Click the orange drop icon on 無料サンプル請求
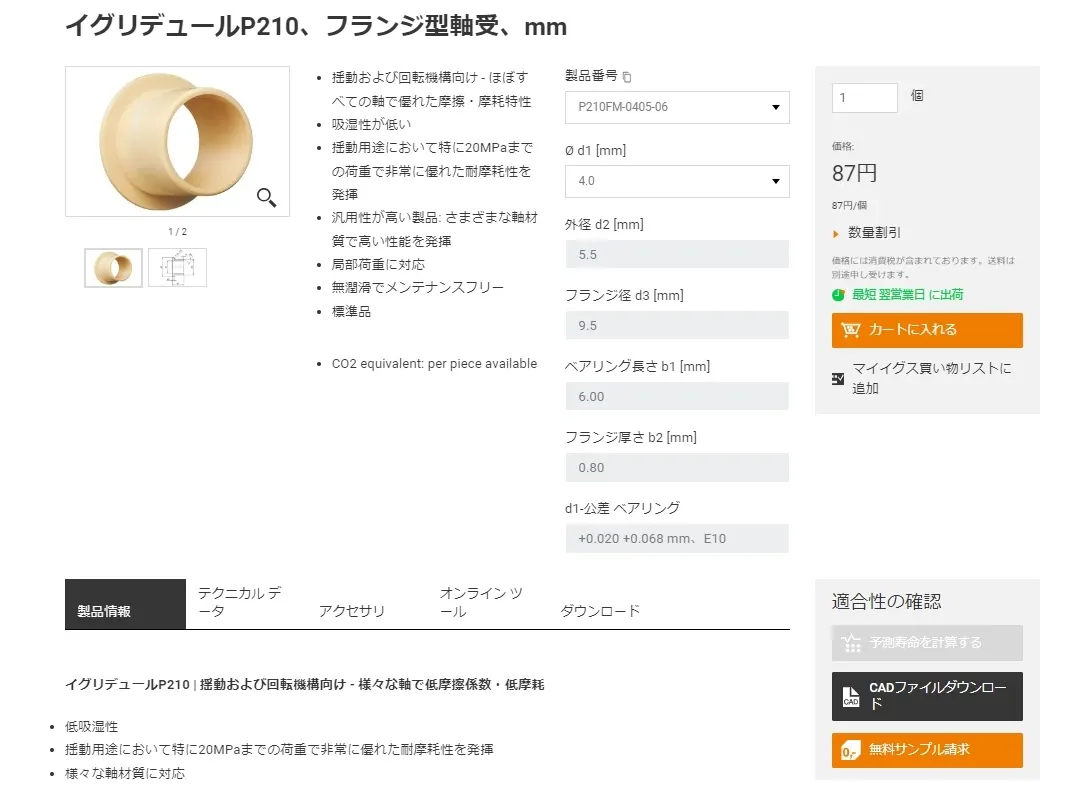 tap(851, 750)
